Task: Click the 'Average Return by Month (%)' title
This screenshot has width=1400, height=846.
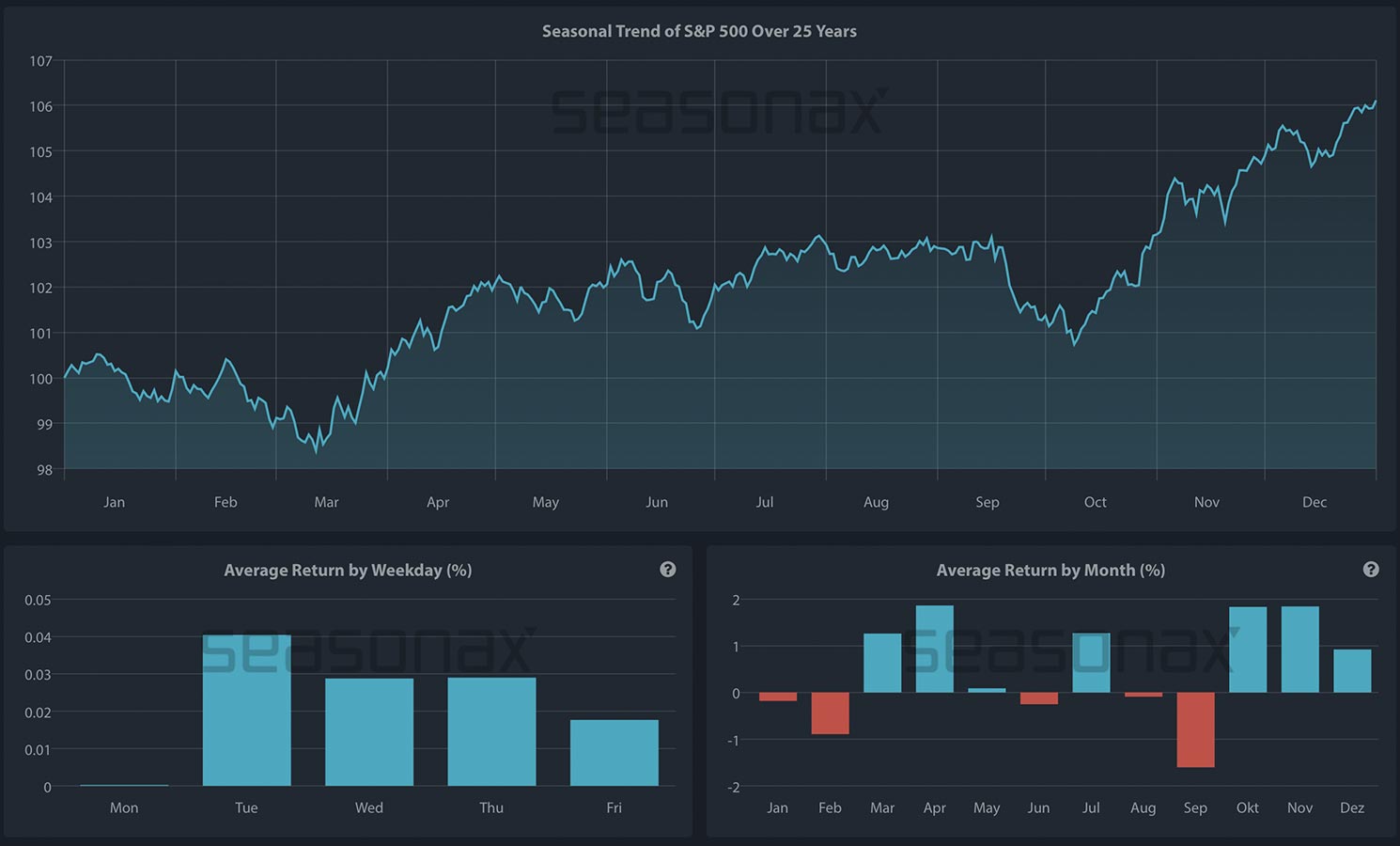Action: pyautogui.click(x=1050, y=570)
